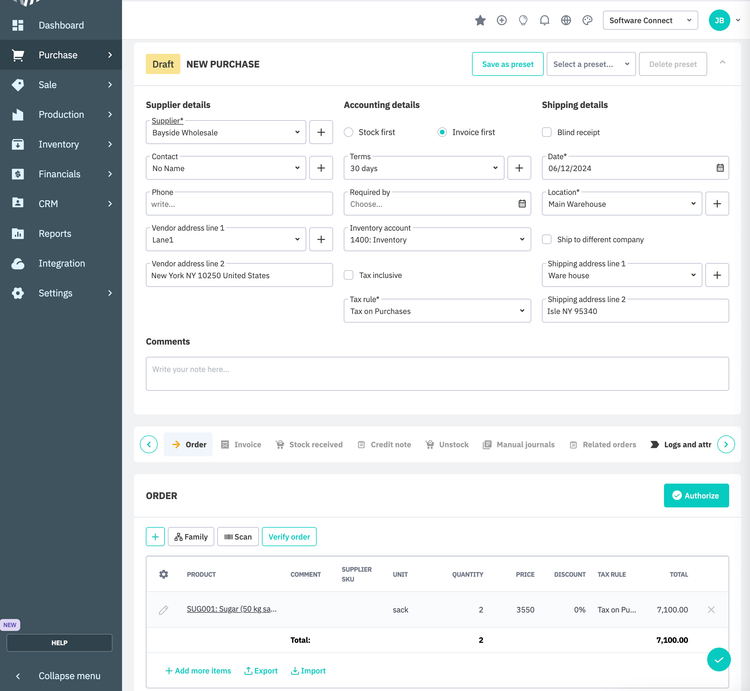Open the Tax rule dropdown
750x691 pixels.
(x=437, y=311)
